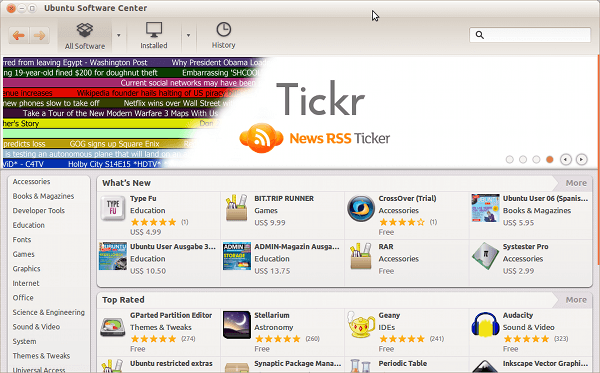The image size is (600, 373).
Task: Open the Science & Engineering category
Action: [x=49, y=313]
